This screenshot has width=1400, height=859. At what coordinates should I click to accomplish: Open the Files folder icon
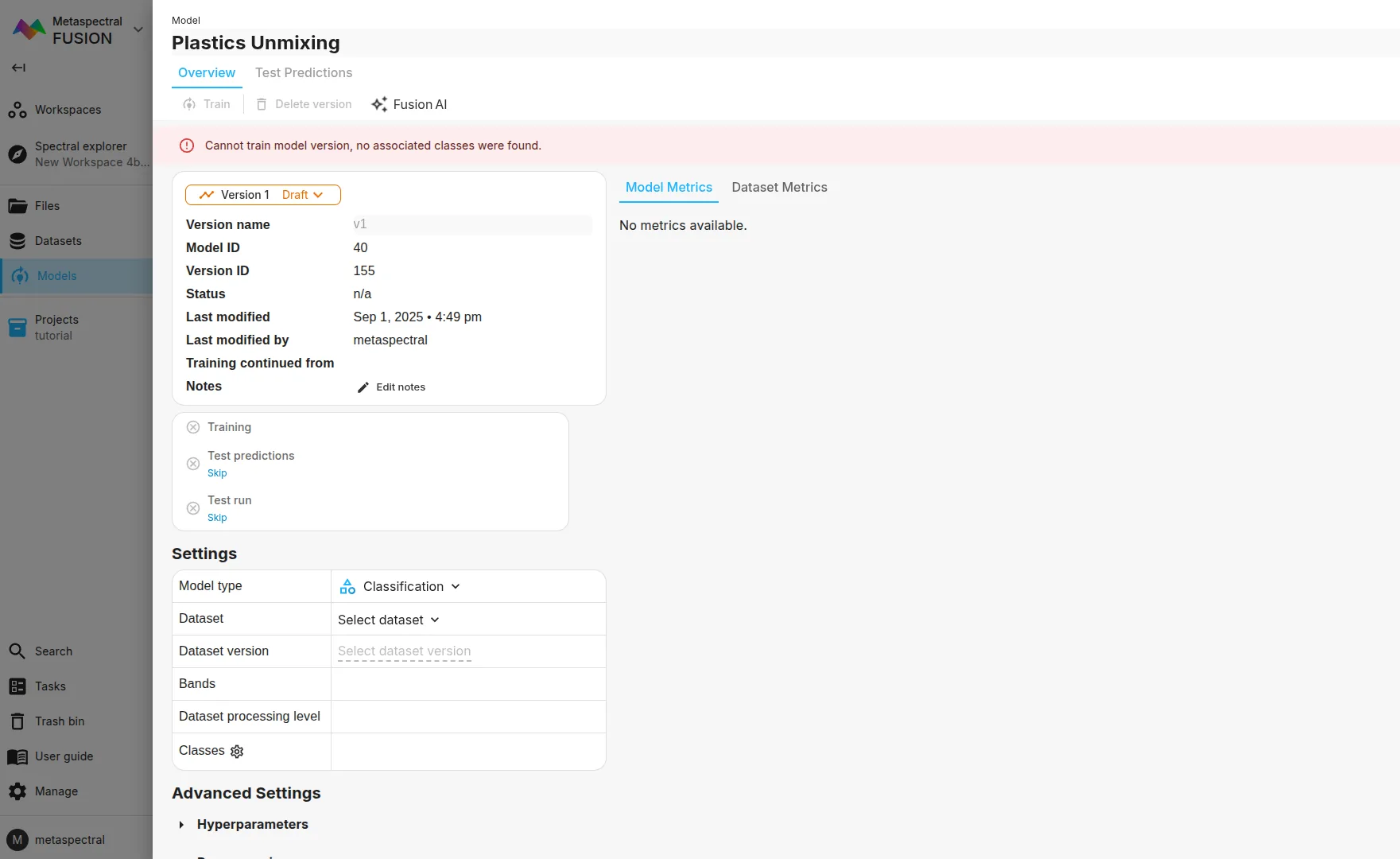pyautogui.click(x=17, y=206)
